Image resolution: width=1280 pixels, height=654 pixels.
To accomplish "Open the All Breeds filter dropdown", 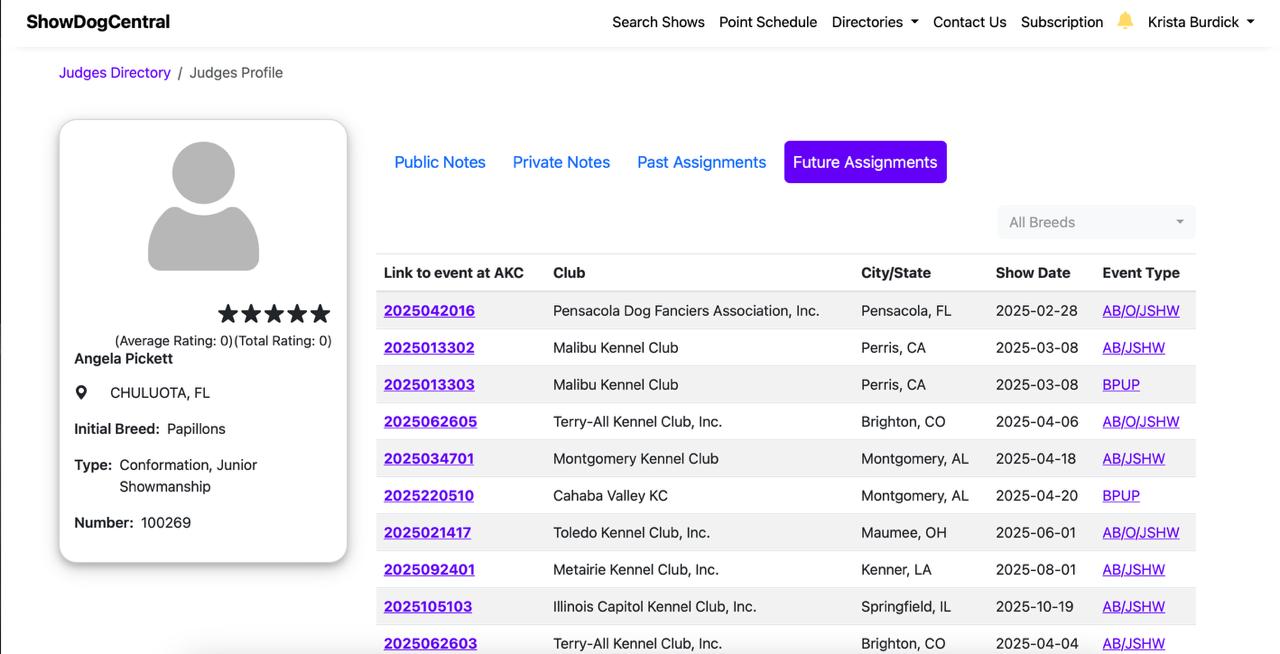I will tap(1095, 222).
